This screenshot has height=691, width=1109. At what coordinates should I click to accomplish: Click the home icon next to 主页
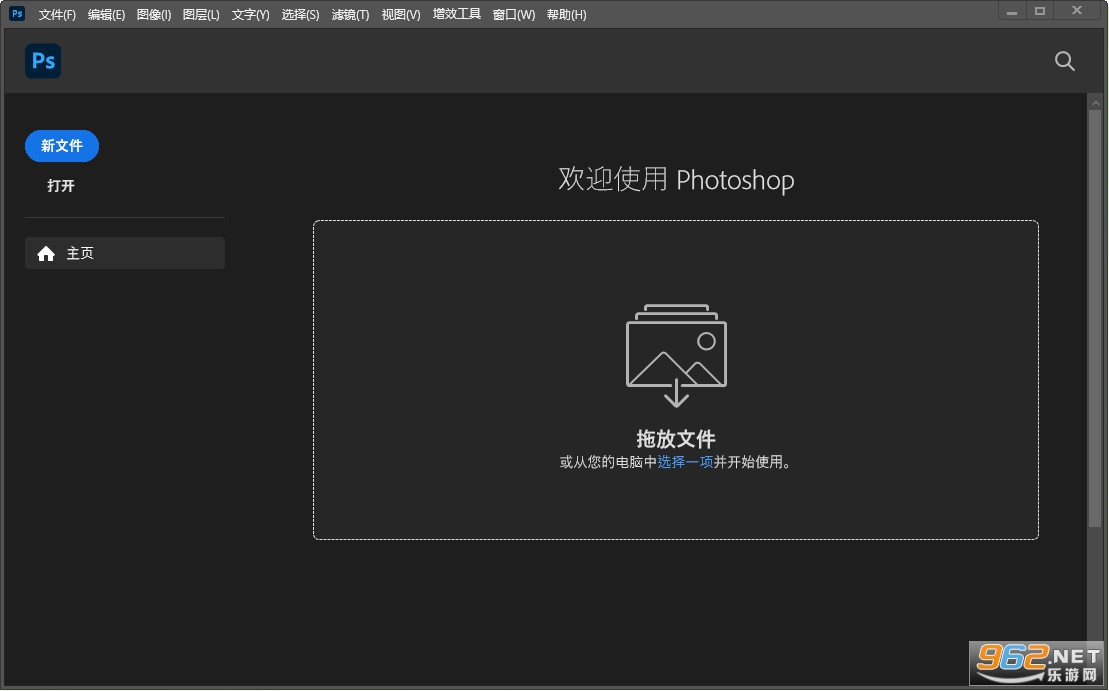pyautogui.click(x=46, y=254)
